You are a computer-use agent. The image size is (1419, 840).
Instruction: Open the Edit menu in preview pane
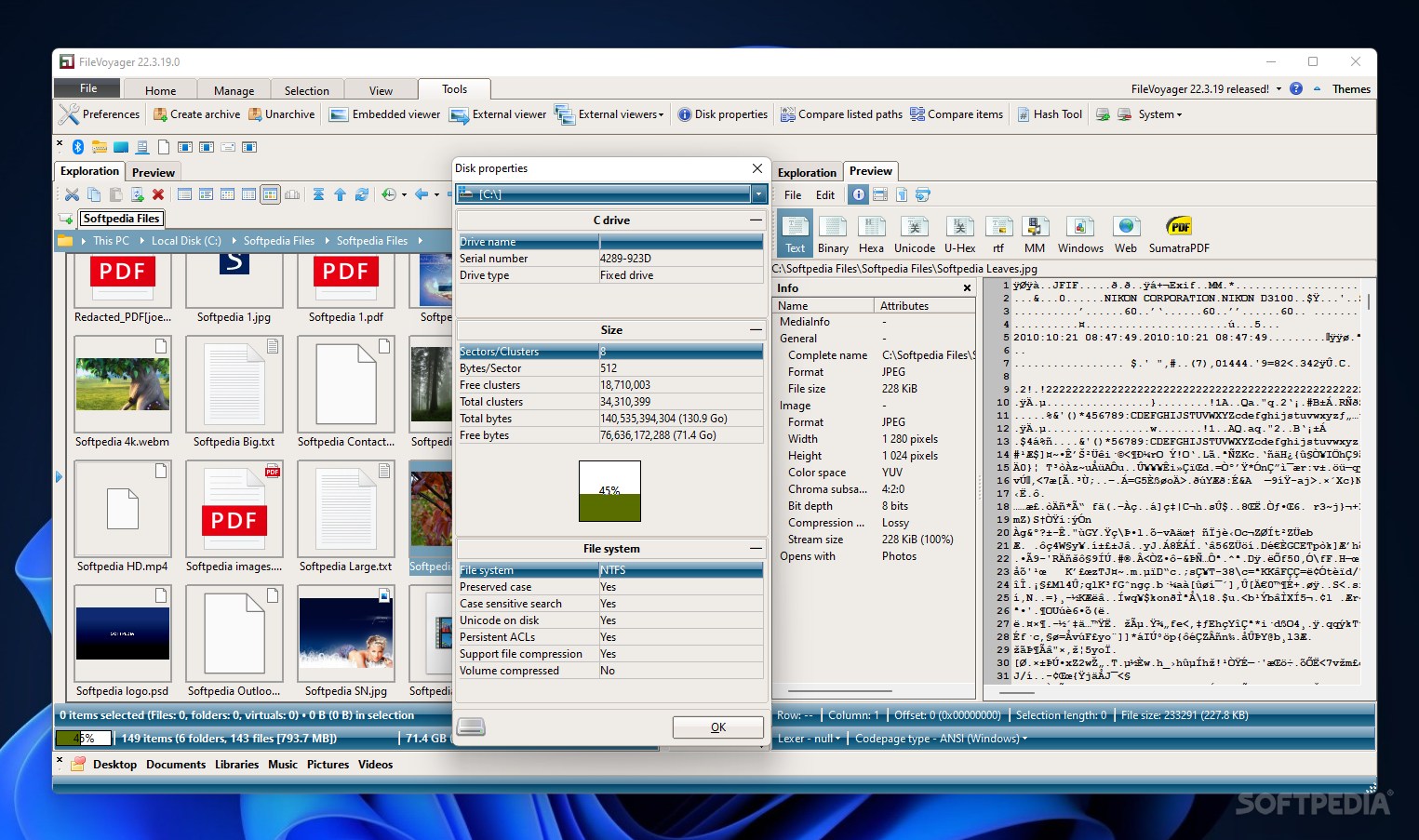[825, 195]
